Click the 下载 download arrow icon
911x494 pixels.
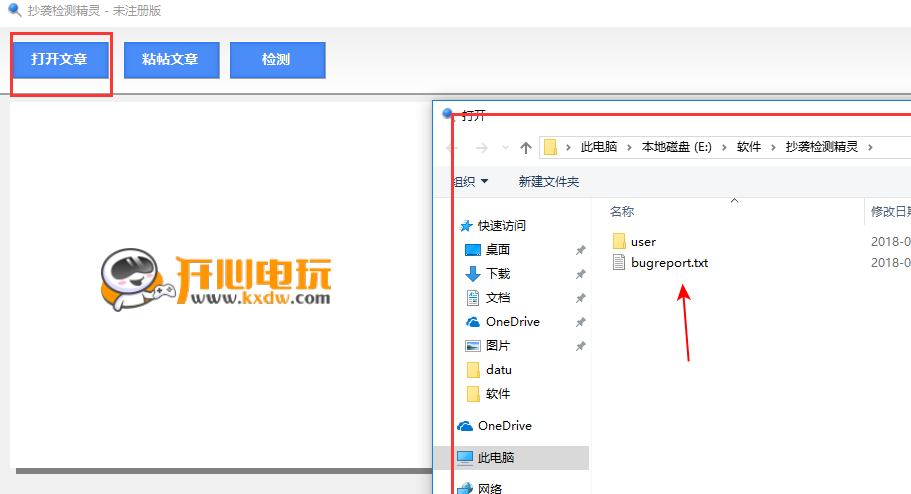coord(473,274)
